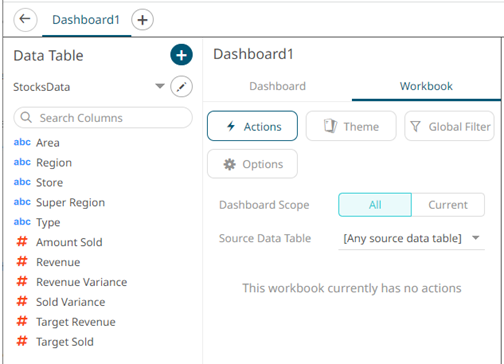The height and width of the screenshot is (364, 504).
Task: Click the Theme swatch icon
Action: (x=330, y=126)
